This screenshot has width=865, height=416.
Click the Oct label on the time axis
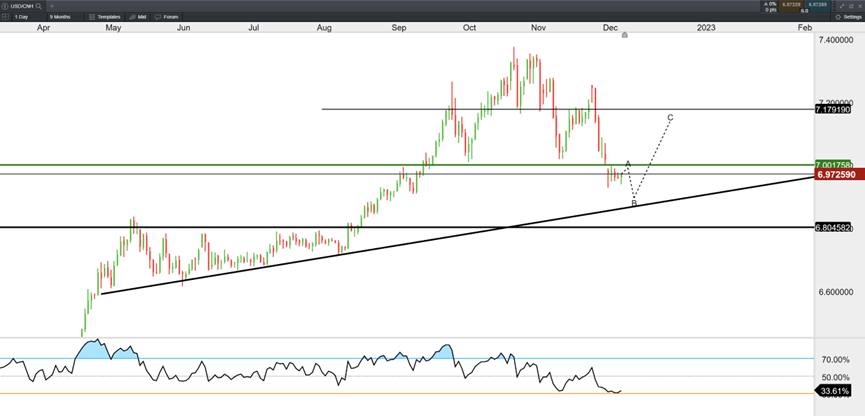tap(469, 28)
